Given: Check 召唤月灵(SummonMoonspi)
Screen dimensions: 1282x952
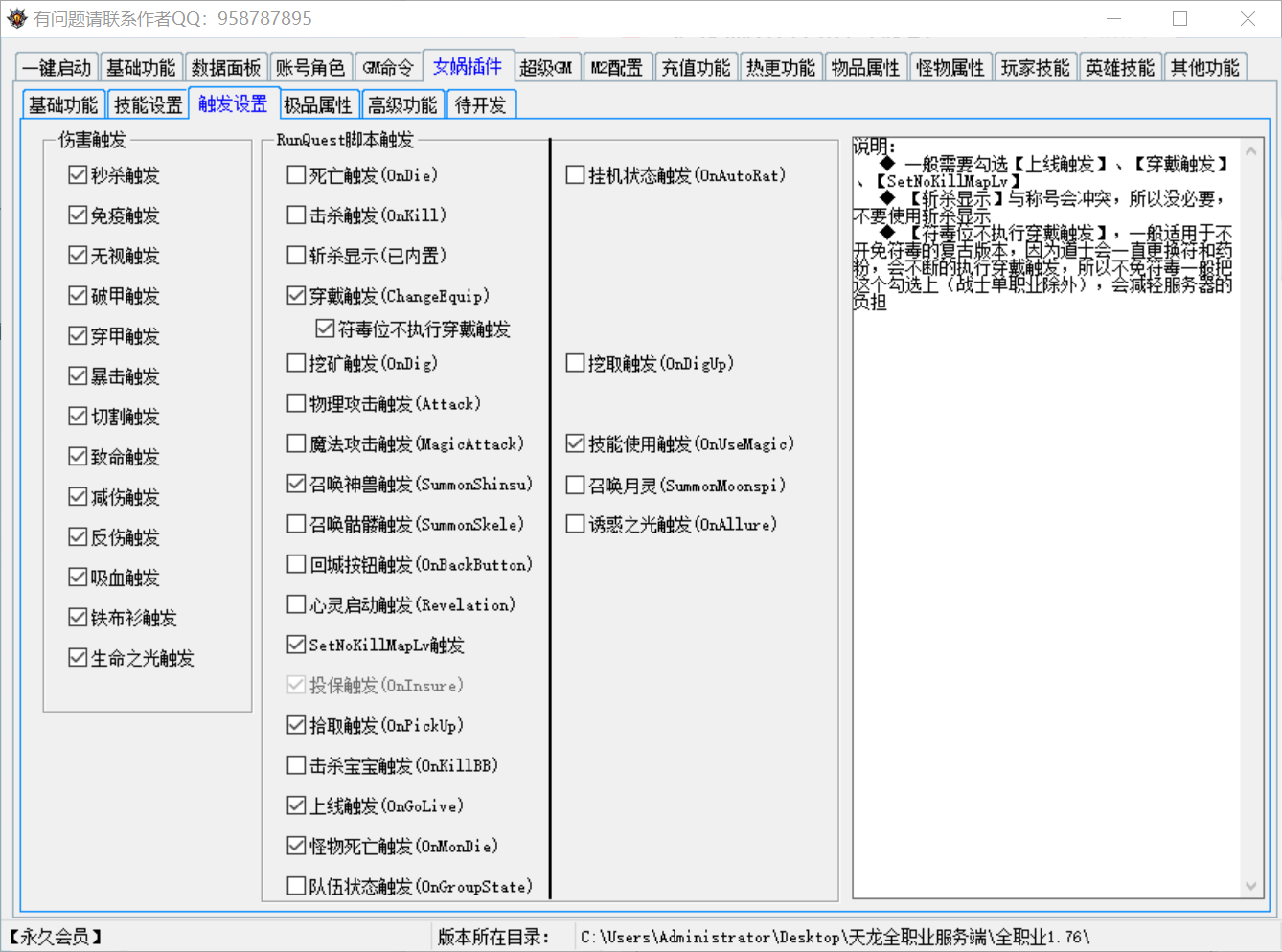Looking at the screenshot, I should [x=676, y=486].
